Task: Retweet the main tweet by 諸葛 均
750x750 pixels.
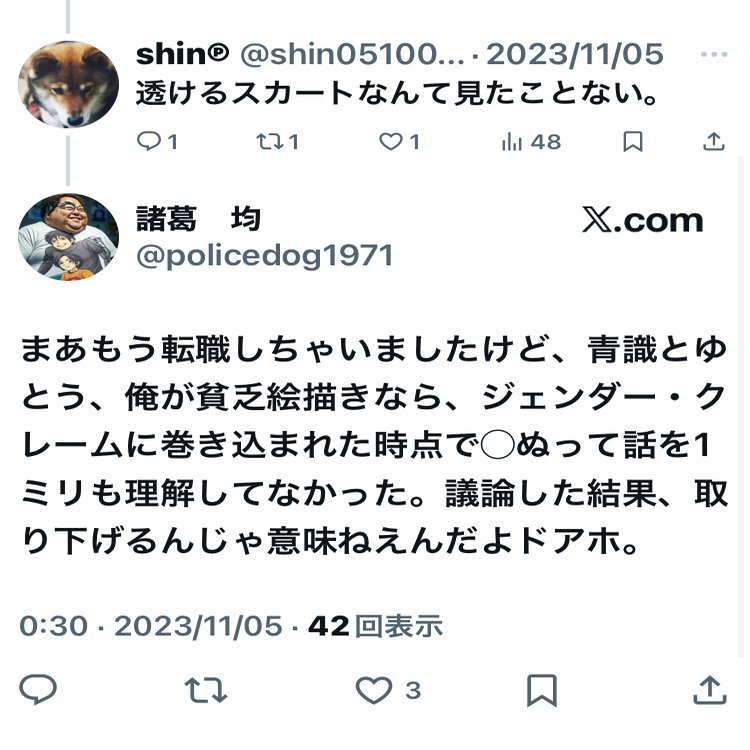Action: click(206, 689)
